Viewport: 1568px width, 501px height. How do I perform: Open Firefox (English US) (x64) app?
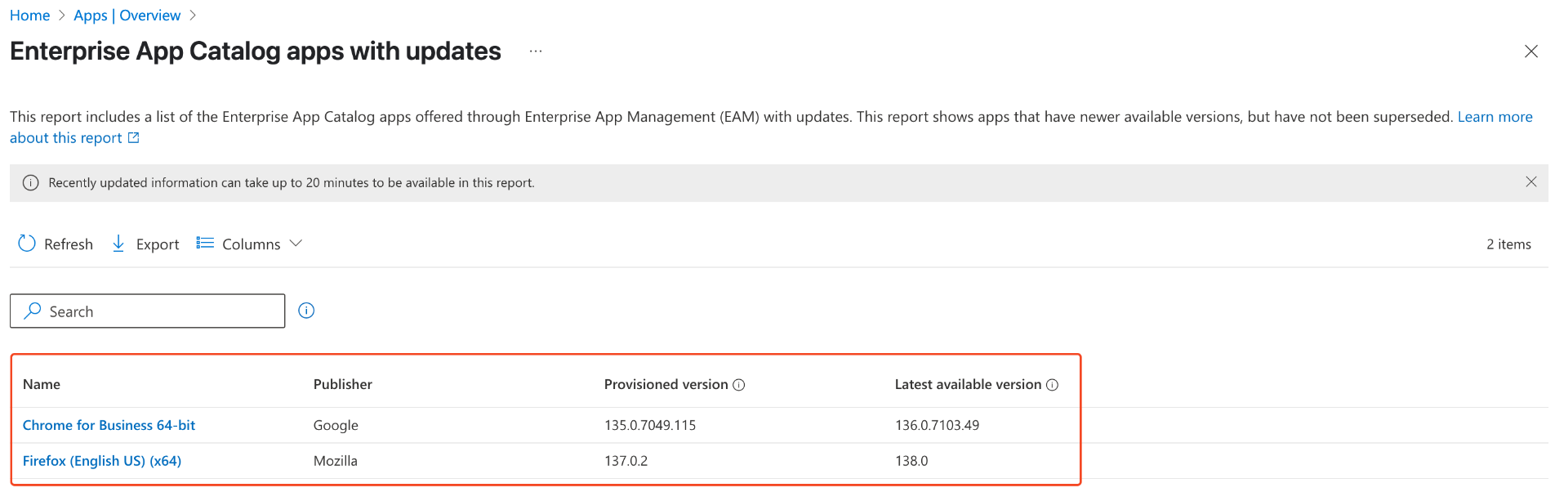point(102,461)
